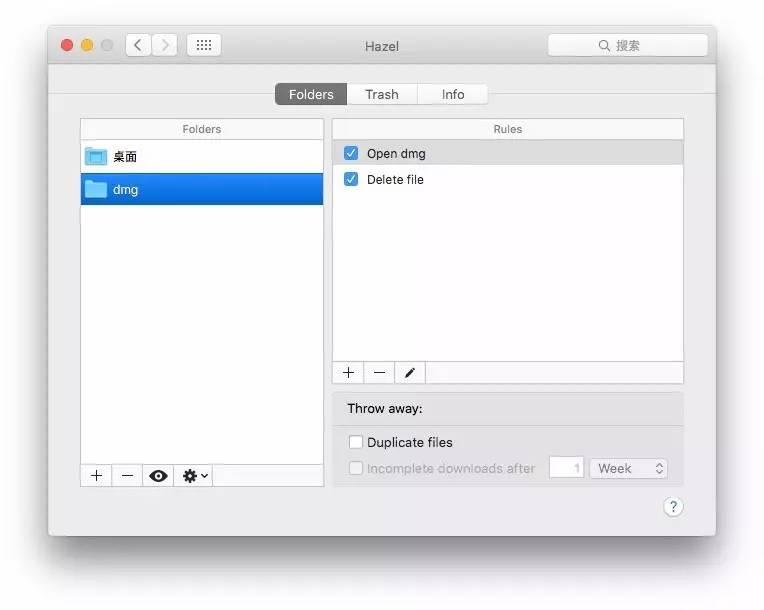Viewport: 764px width, 610px height.
Task: Minimize window with yellow button
Action: 87,45
